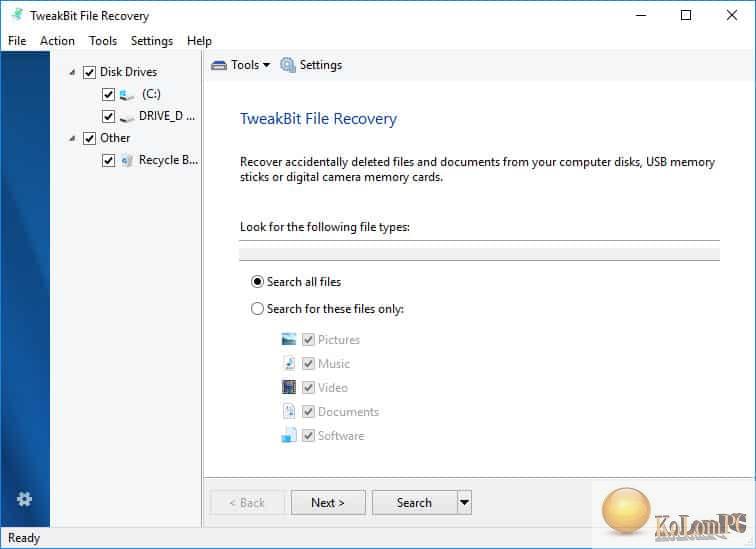Click the Music note icon
Image resolution: width=756 pixels, height=549 pixels.
pyautogui.click(x=289, y=363)
